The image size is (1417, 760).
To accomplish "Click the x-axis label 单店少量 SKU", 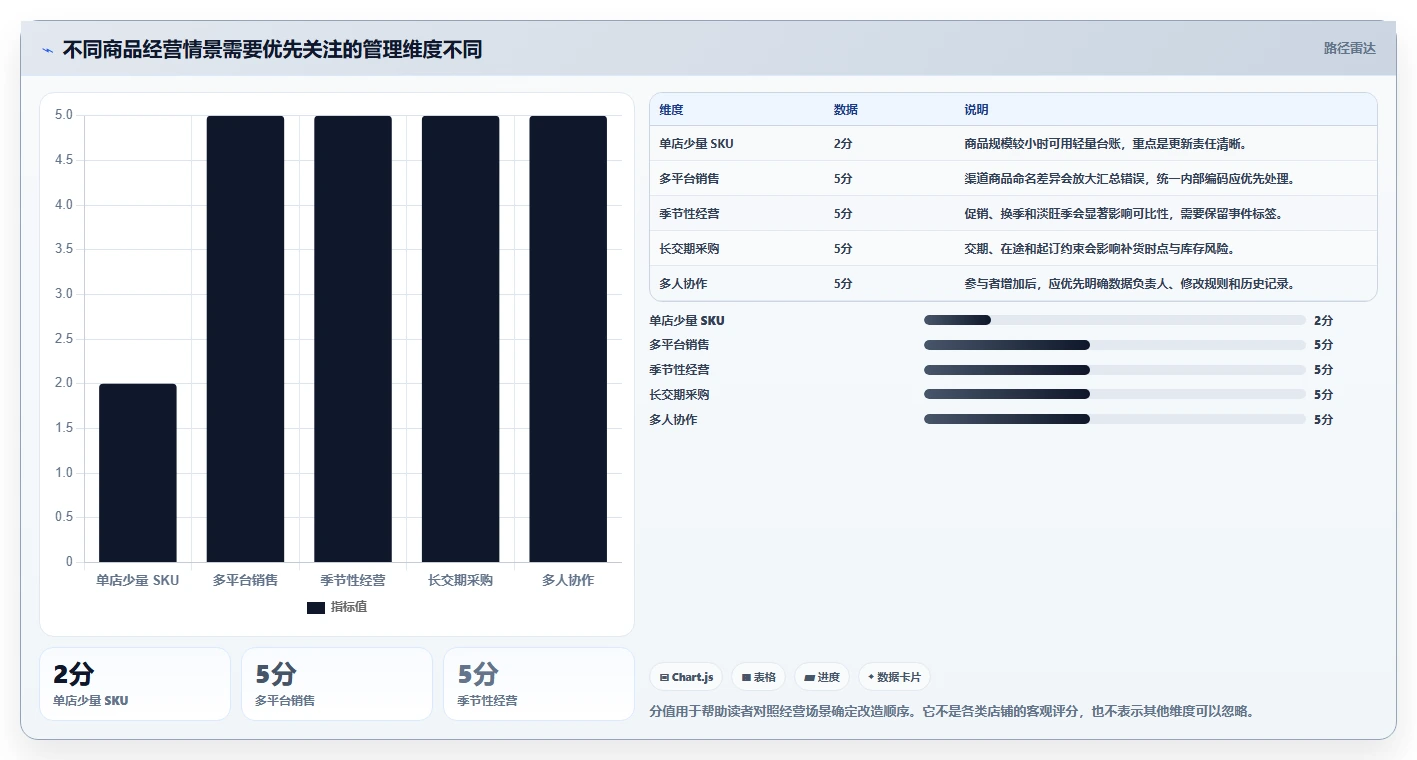I will pos(138,580).
